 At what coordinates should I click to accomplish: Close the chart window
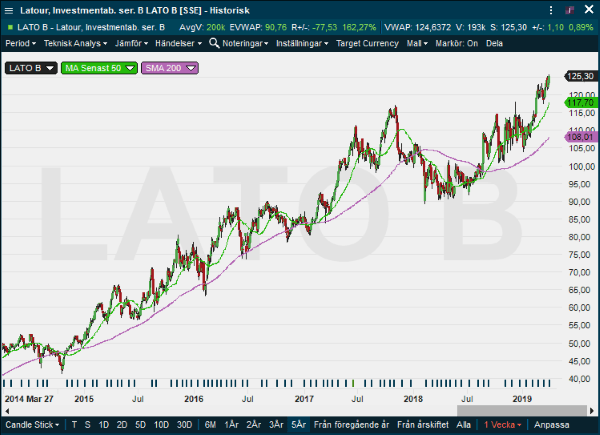click(x=589, y=10)
